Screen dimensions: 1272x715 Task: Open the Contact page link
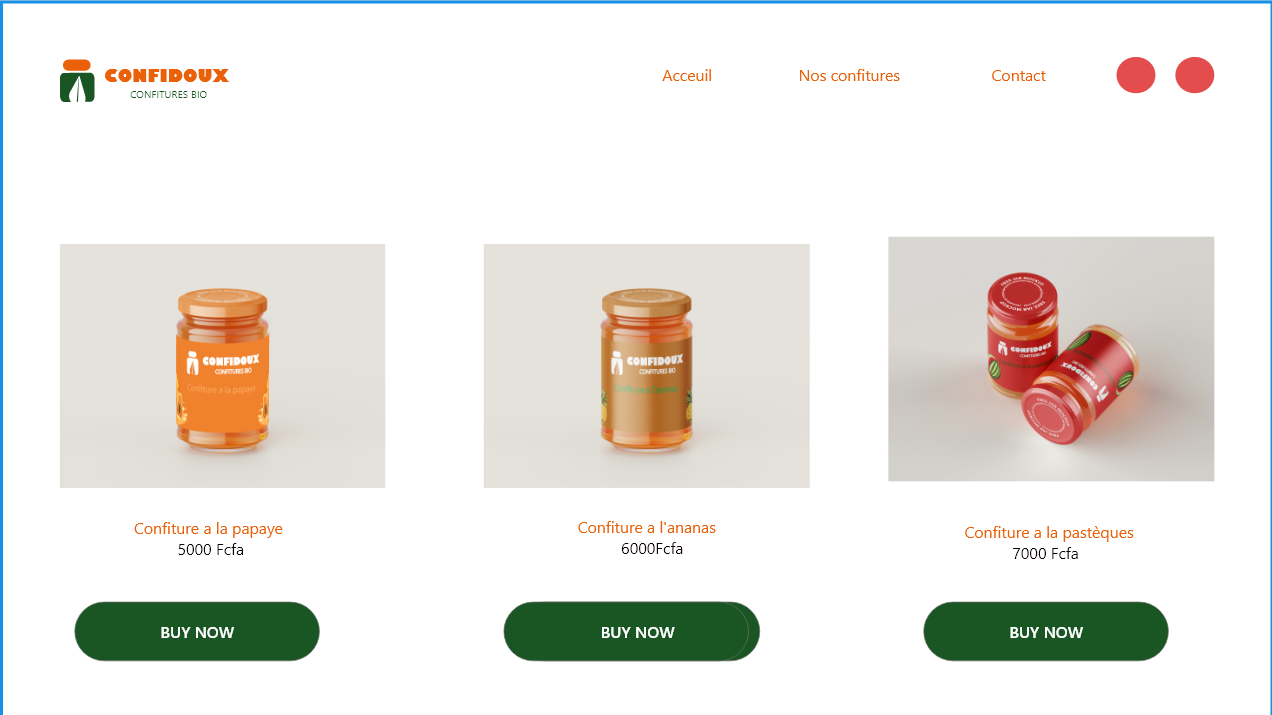(x=1018, y=76)
